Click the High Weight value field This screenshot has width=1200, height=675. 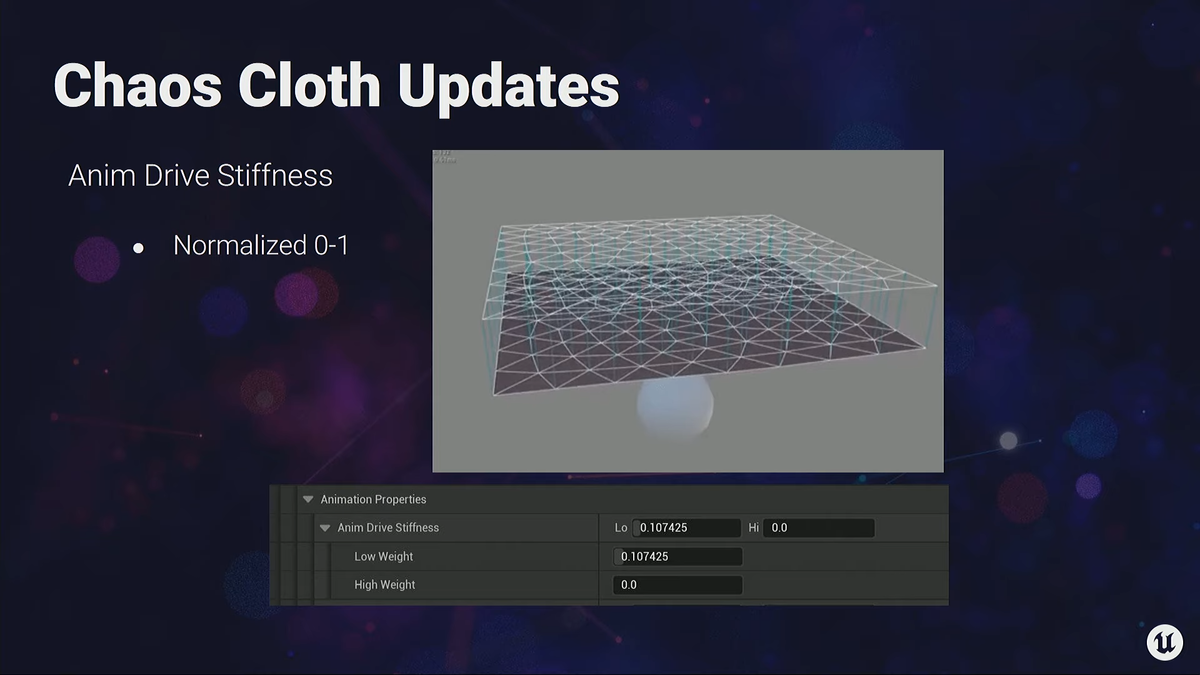tap(677, 585)
